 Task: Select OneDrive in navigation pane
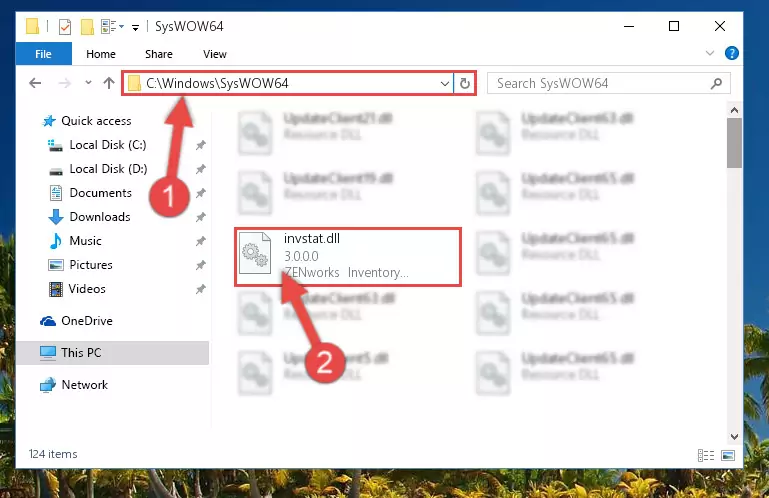click(87, 321)
